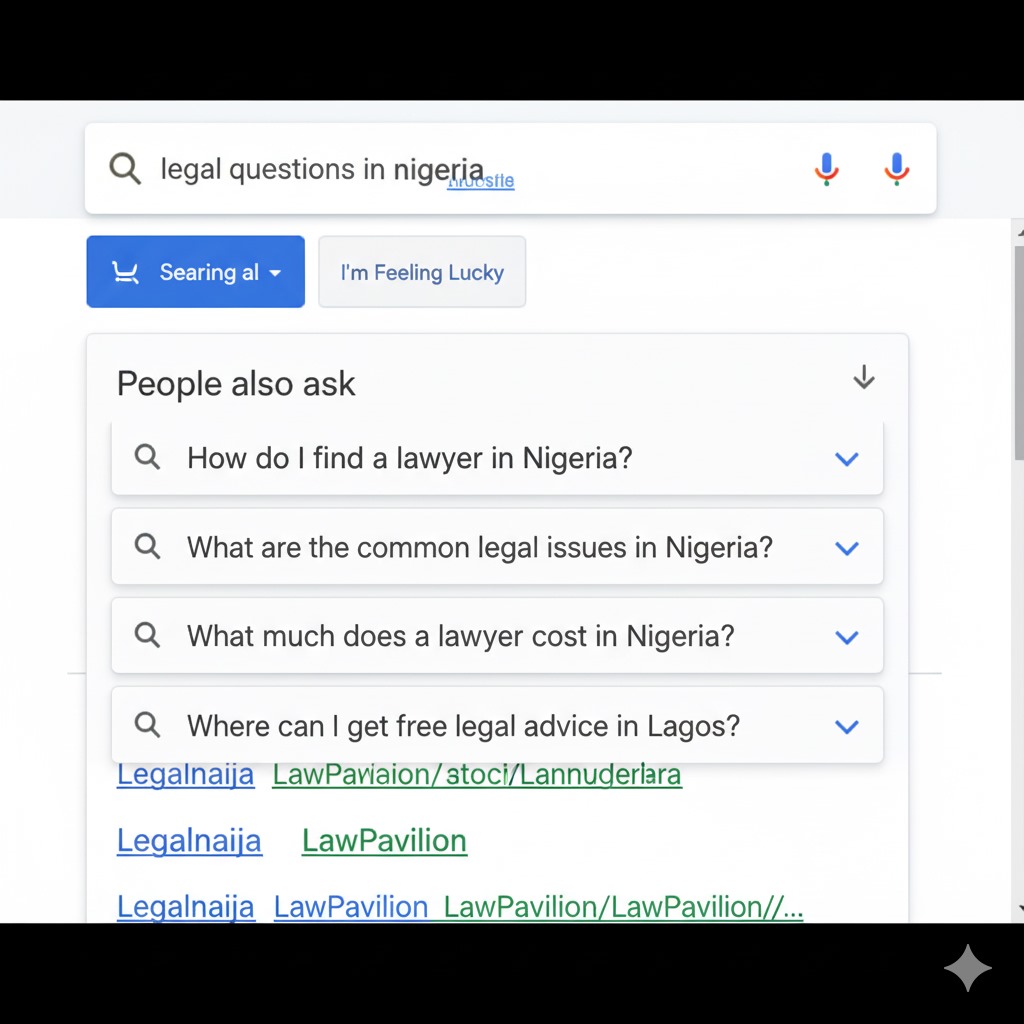Screen dimensions: 1024x1024
Task: Activate the voice search microphone icon
Action: click(826, 168)
